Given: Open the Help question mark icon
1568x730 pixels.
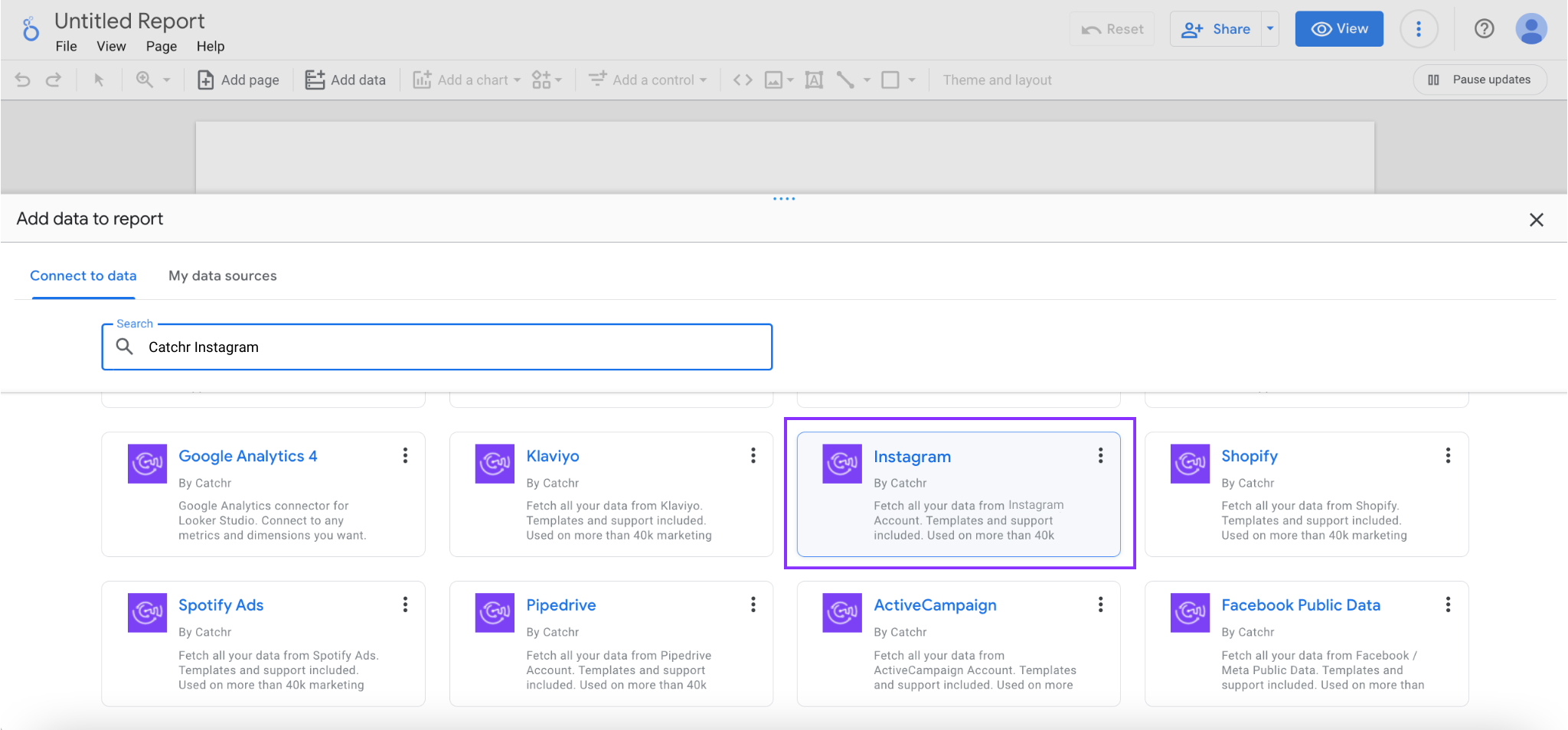Looking at the screenshot, I should tap(1484, 29).
